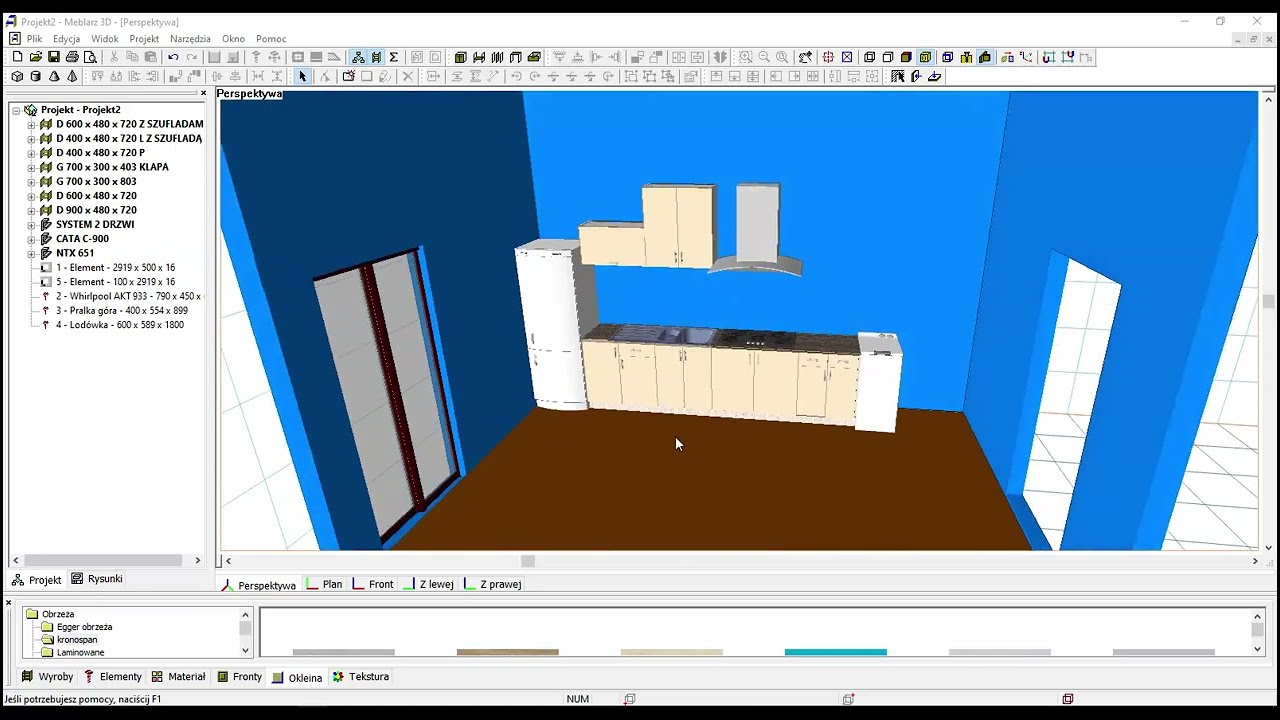Open Print Preview from toolbar
The image size is (1280, 720).
point(90,57)
